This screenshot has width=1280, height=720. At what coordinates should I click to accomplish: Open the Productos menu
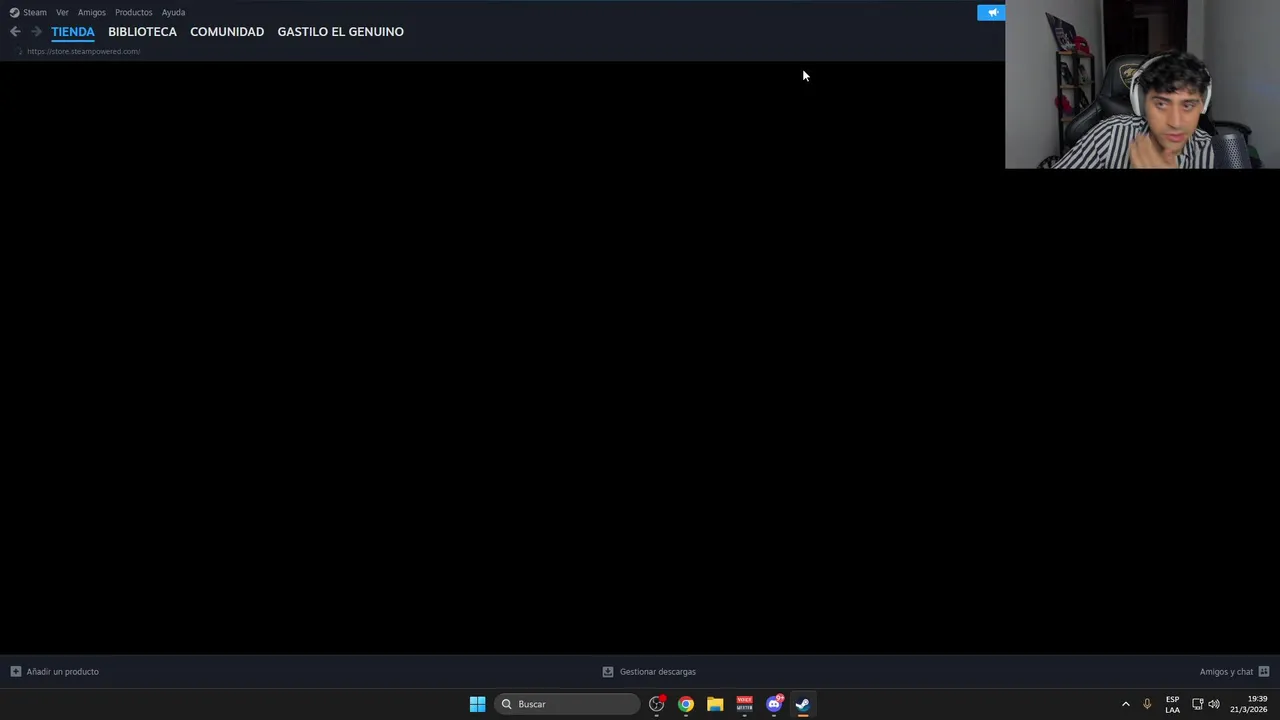click(133, 12)
